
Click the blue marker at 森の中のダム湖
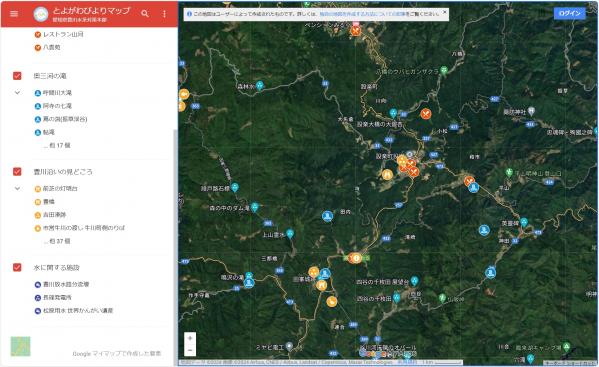point(255,207)
